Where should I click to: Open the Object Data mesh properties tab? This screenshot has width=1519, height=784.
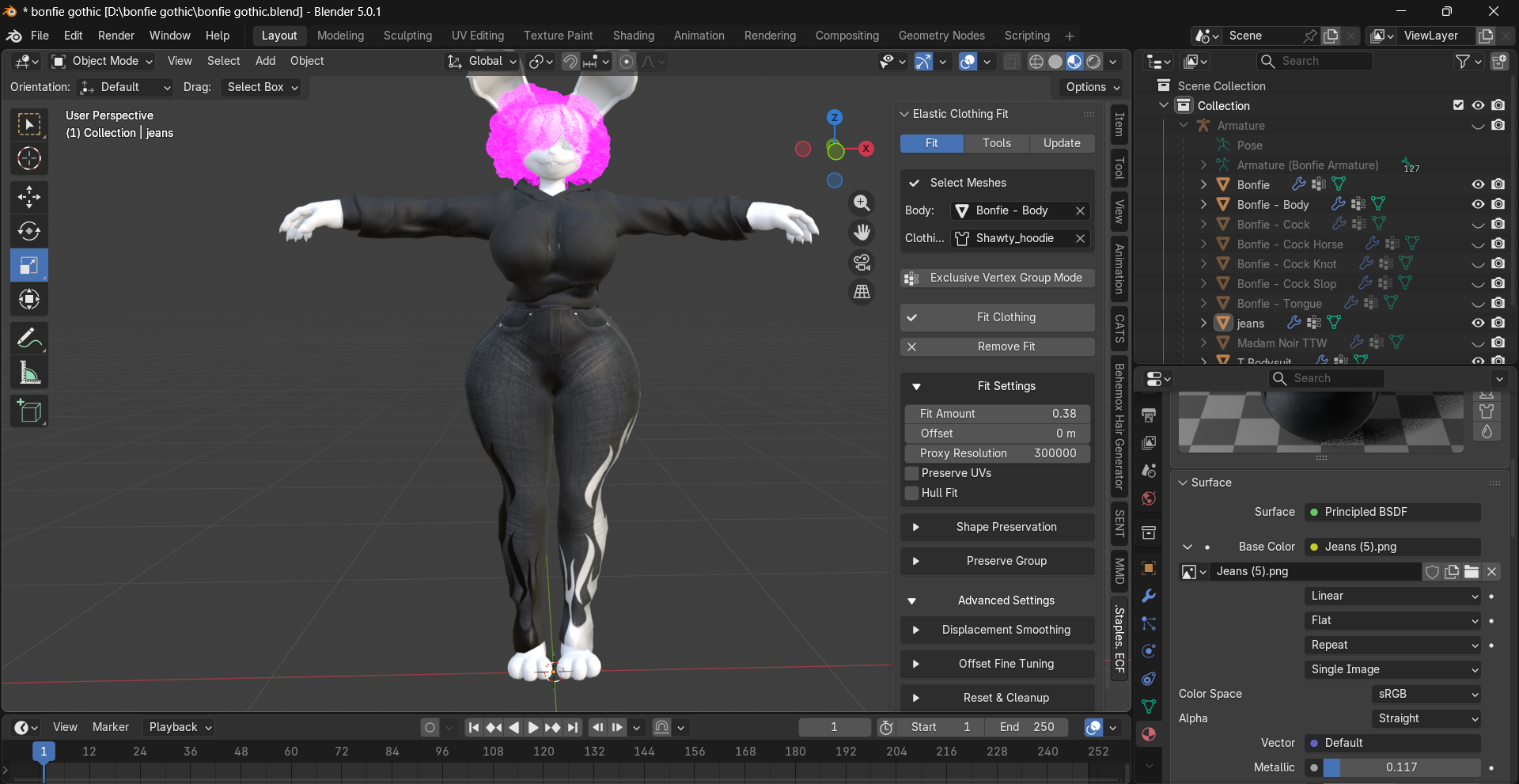click(1149, 706)
